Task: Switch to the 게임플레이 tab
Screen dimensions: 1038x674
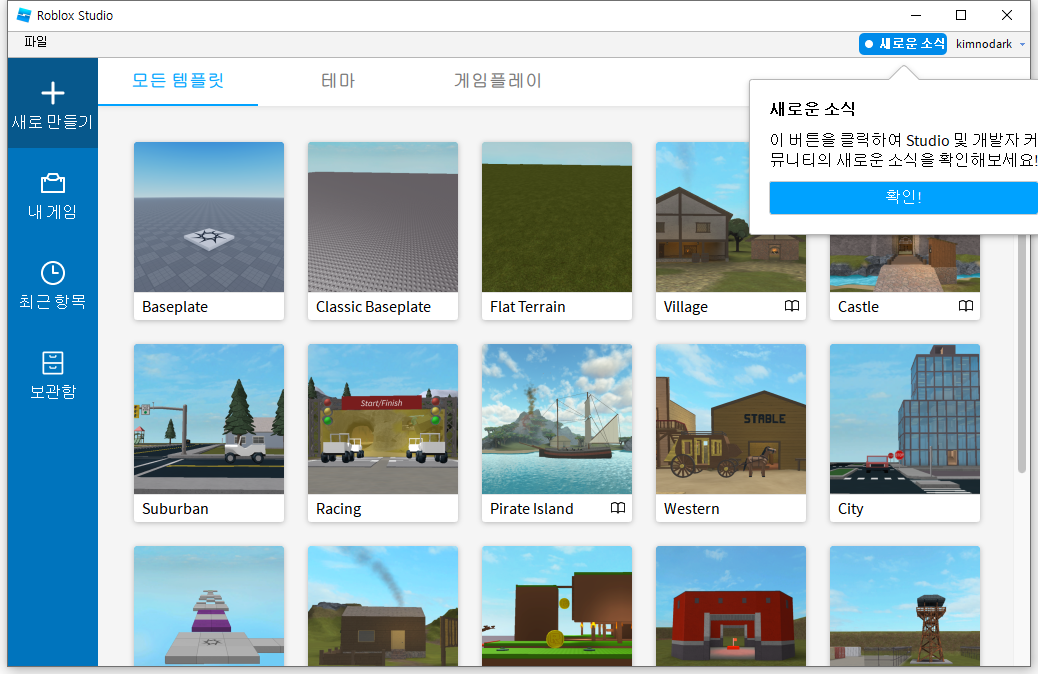Action: [x=497, y=81]
